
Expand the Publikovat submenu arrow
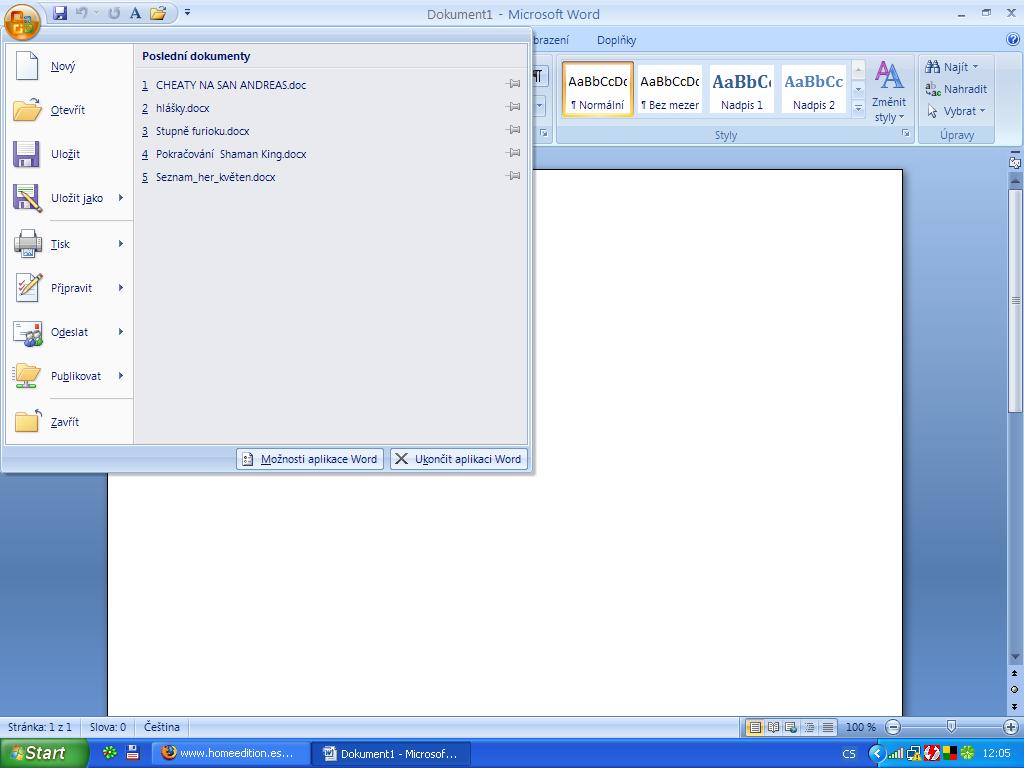point(121,376)
